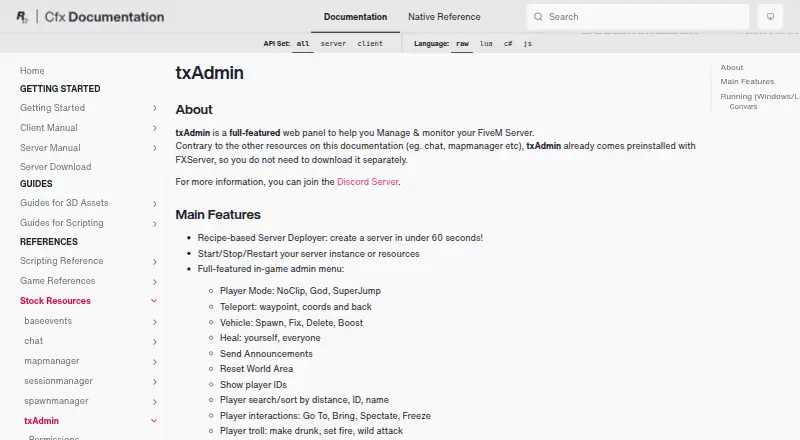
Task: Open Guides for Scripting link
Action: [62, 223]
